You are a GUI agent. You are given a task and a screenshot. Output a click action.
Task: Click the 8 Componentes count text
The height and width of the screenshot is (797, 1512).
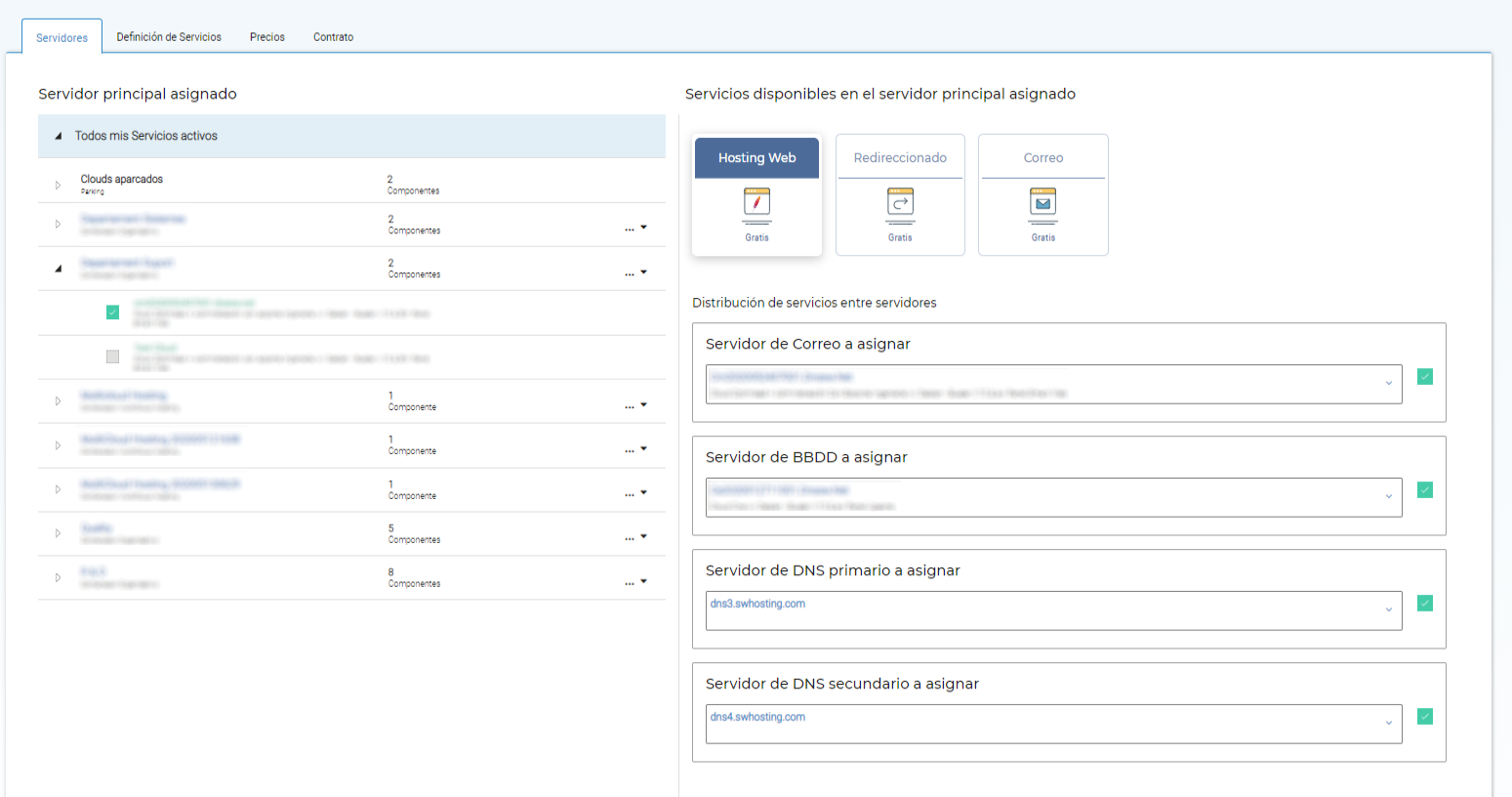coord(414,577)
